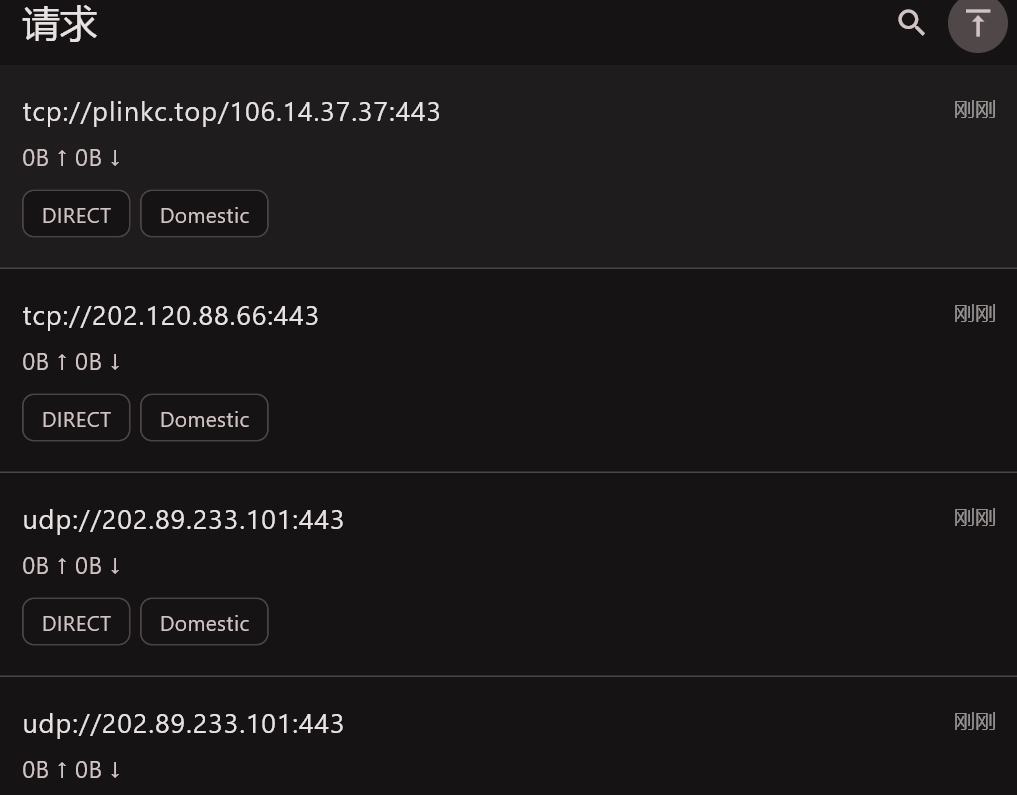
Task: Select DIRECT chip on the plinkc.top request
Action: [76, 214]
